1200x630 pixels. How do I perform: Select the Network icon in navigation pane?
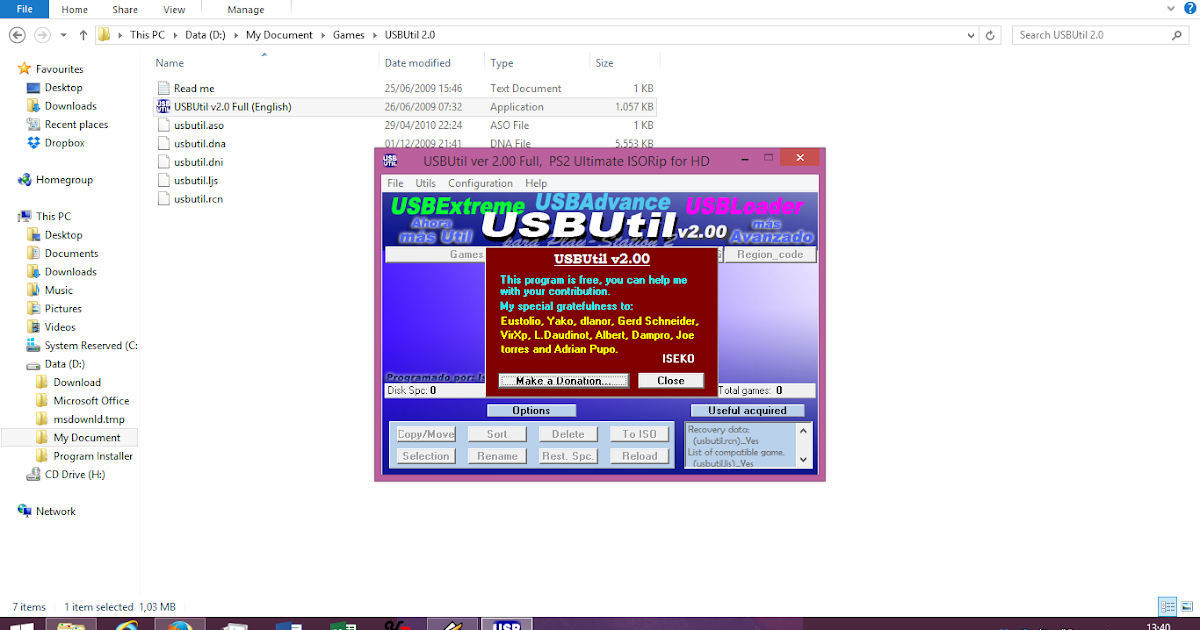point(24,511)
